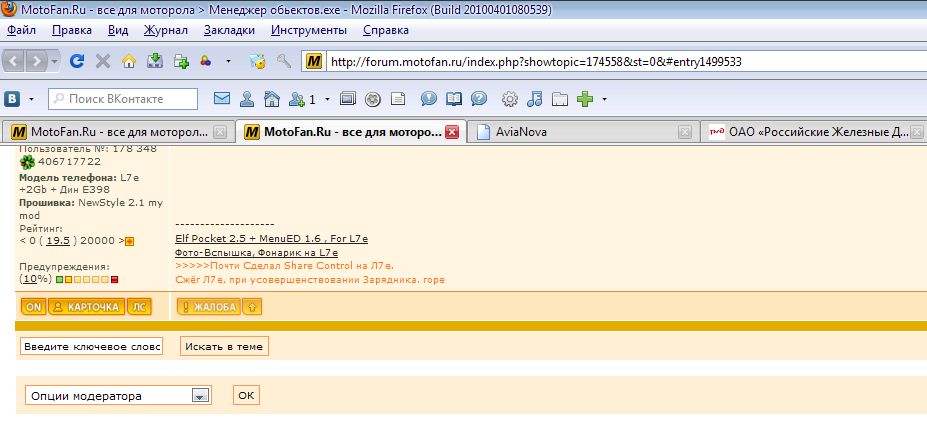The image size is (927, 443).
Task: Close the active MotoFan.Ru tab with red X
Action: [452, 132]
